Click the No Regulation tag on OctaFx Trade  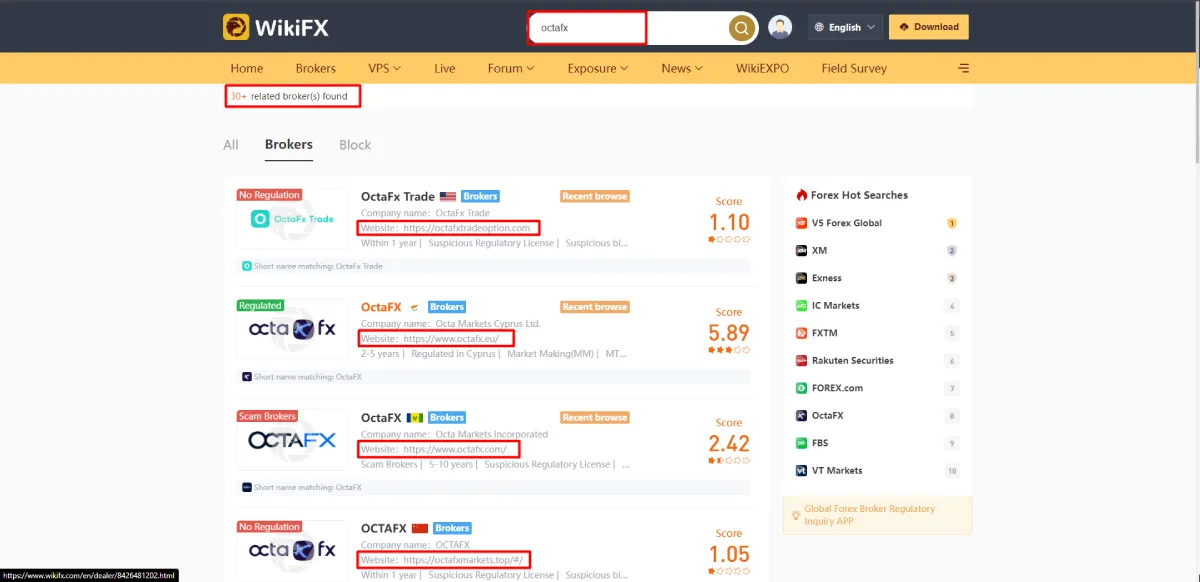point(269,195)
